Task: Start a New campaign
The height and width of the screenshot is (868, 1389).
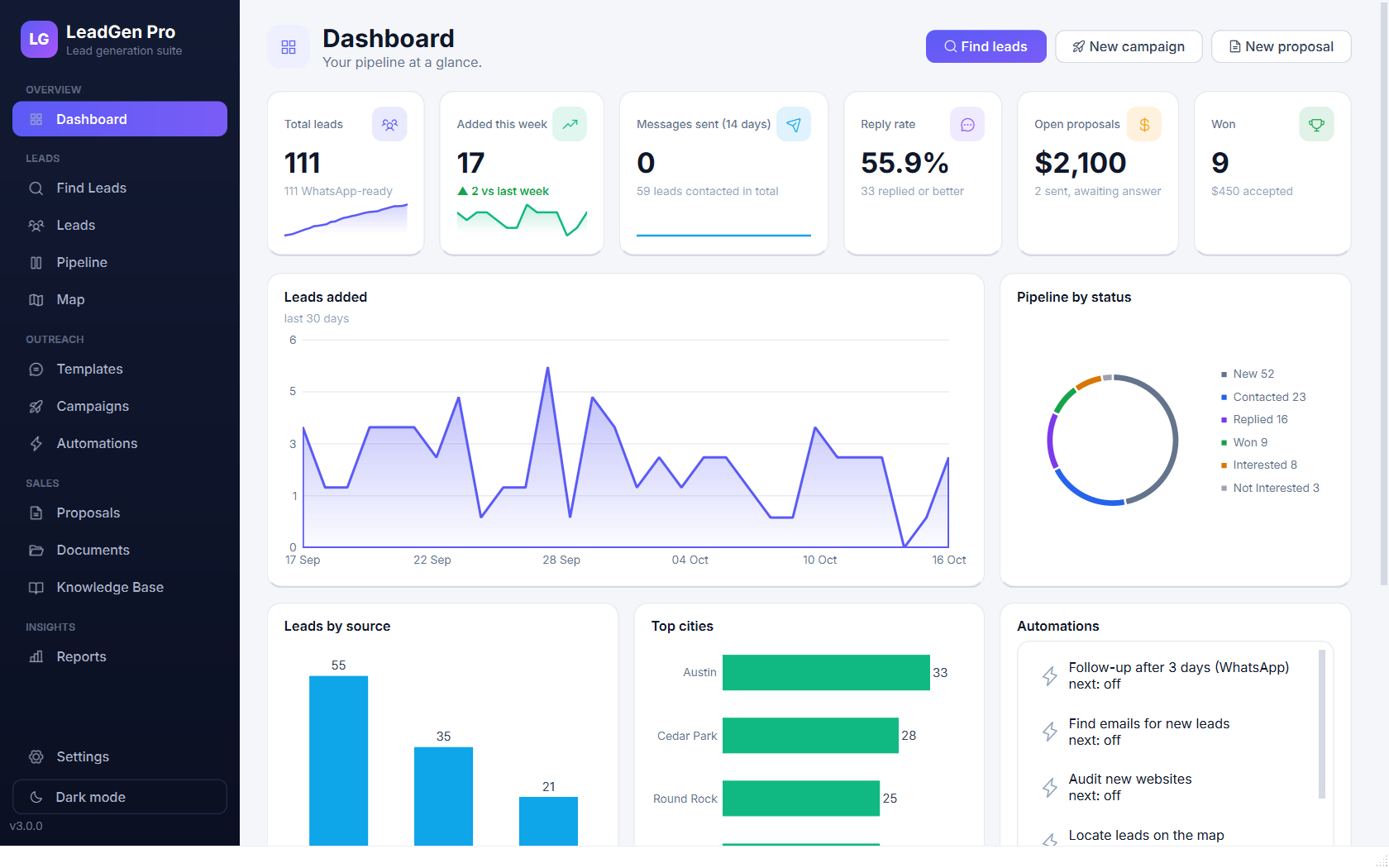Action: click(x=1129, y=47)
